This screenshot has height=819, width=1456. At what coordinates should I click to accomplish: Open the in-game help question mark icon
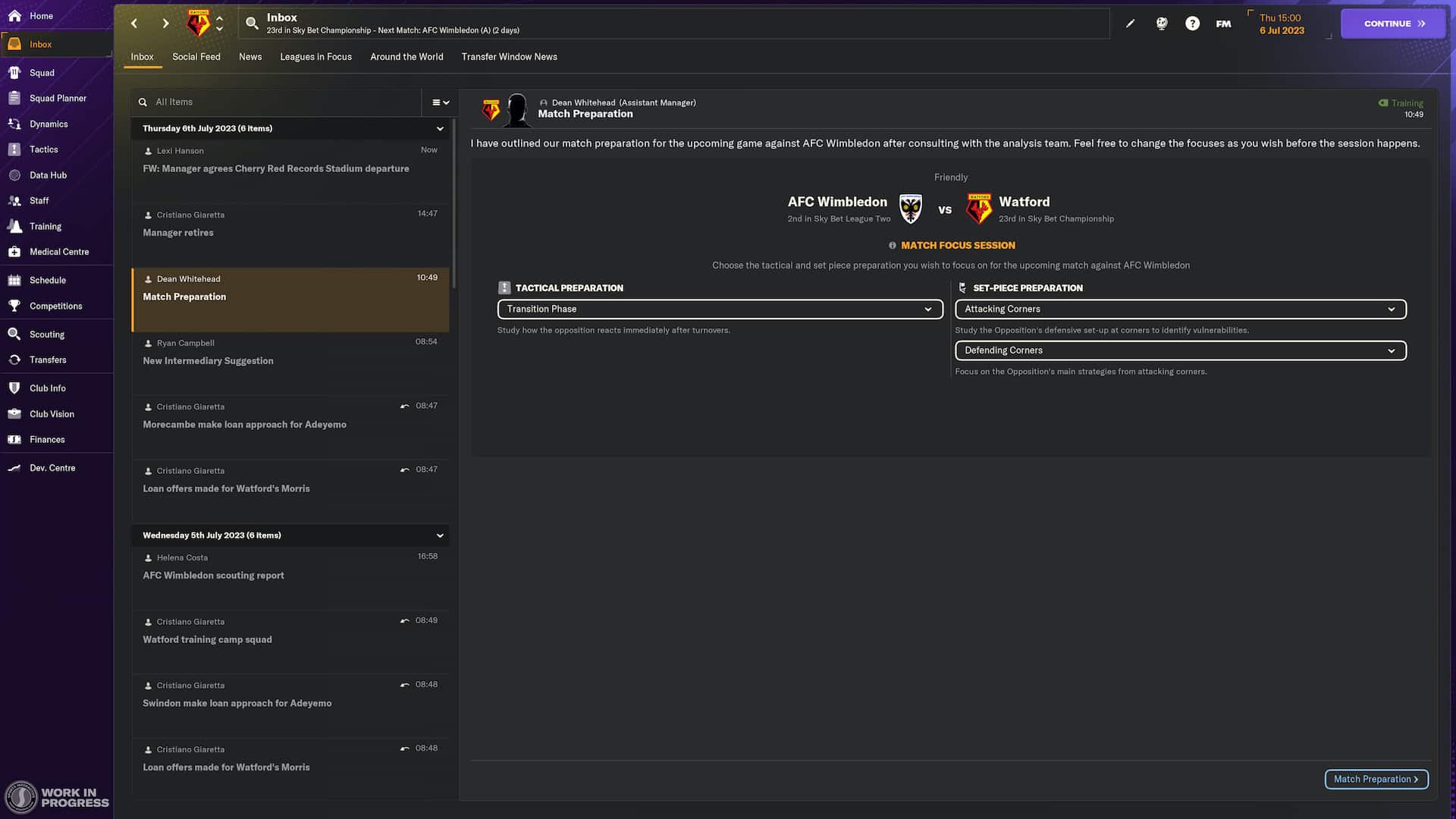pos(1192,23)
